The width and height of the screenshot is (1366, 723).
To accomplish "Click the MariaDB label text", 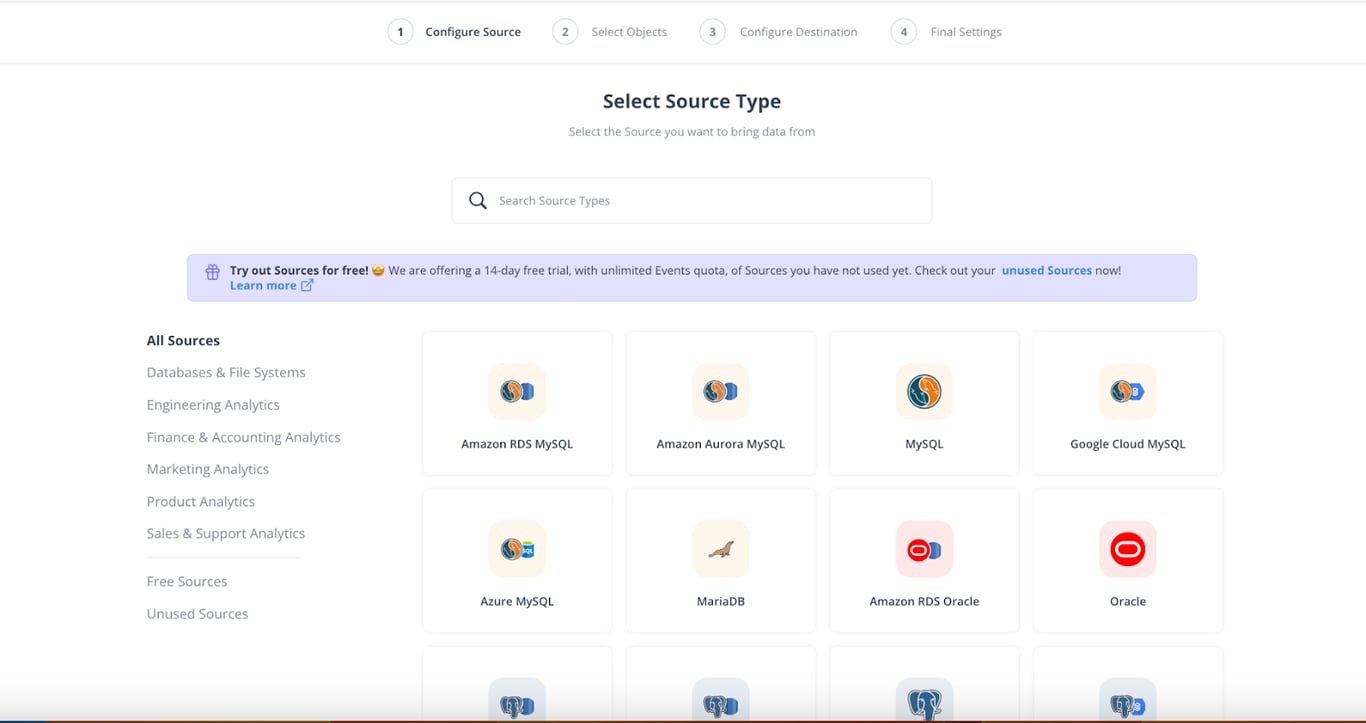I will (x=720, y=602).
